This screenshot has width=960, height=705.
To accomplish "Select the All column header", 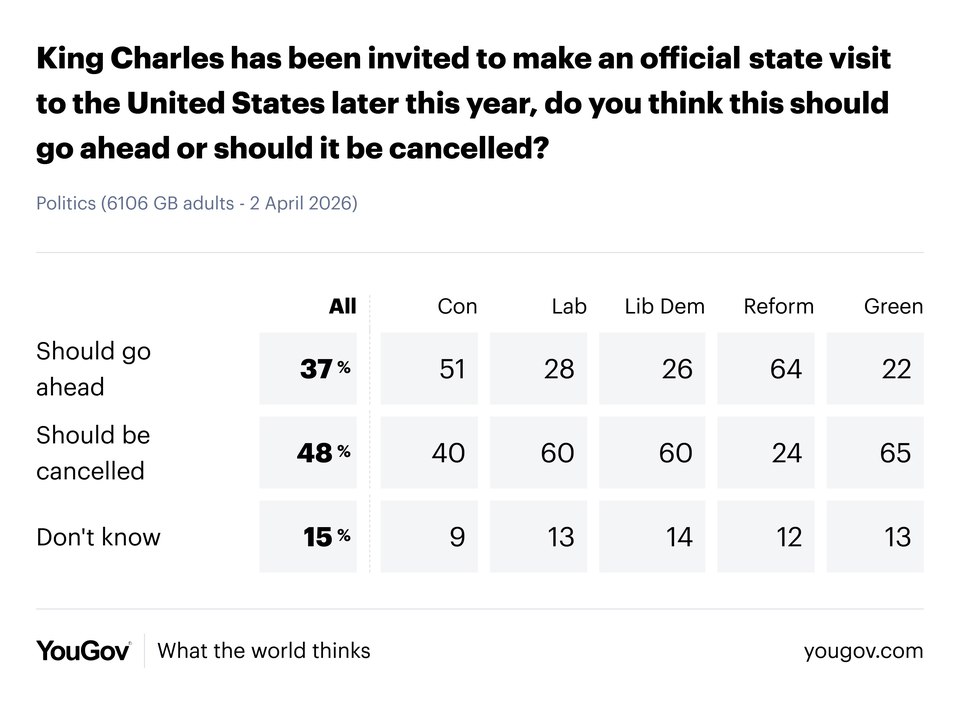I will (x=342, y=307).
